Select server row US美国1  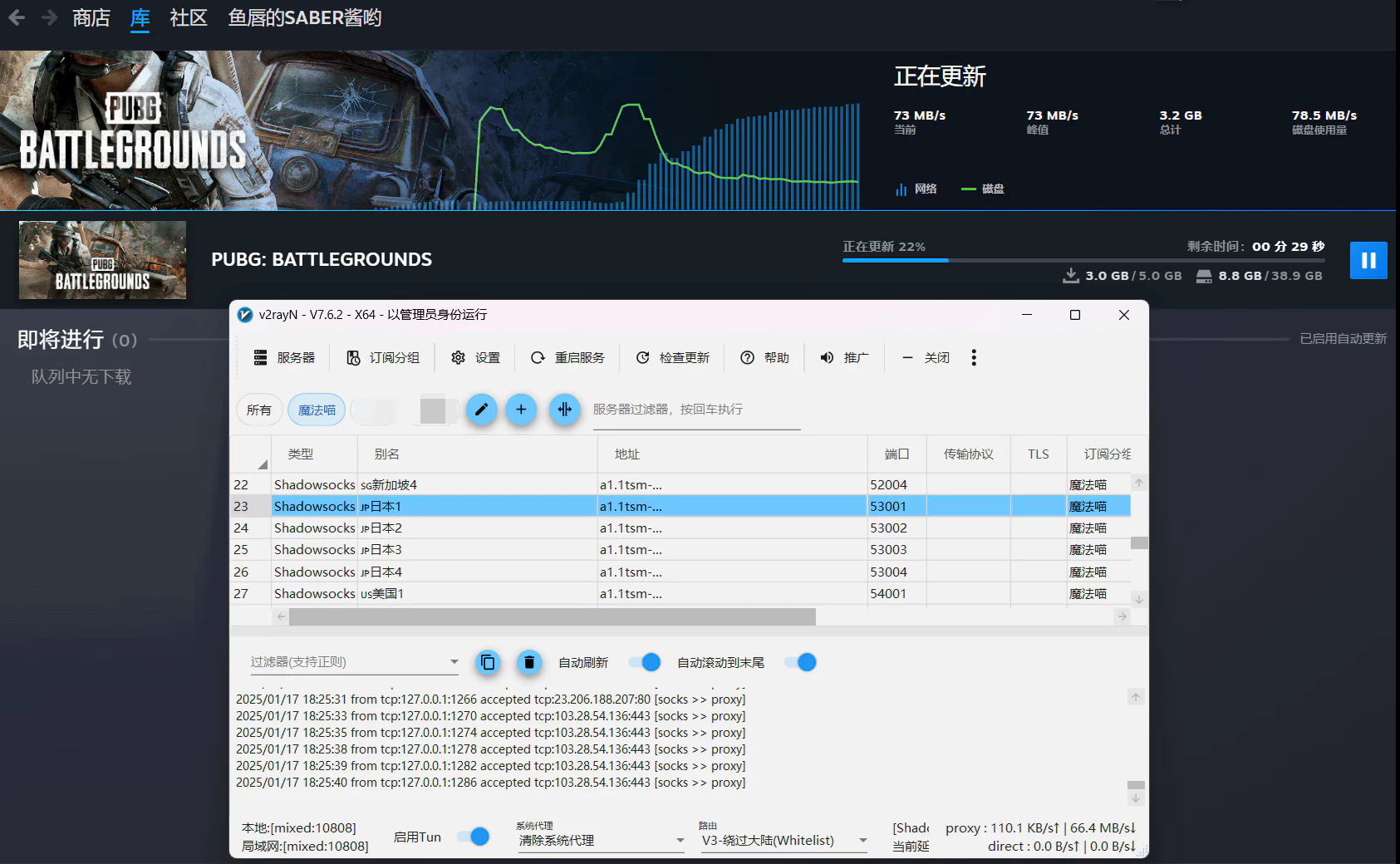[x=680, y=593]
